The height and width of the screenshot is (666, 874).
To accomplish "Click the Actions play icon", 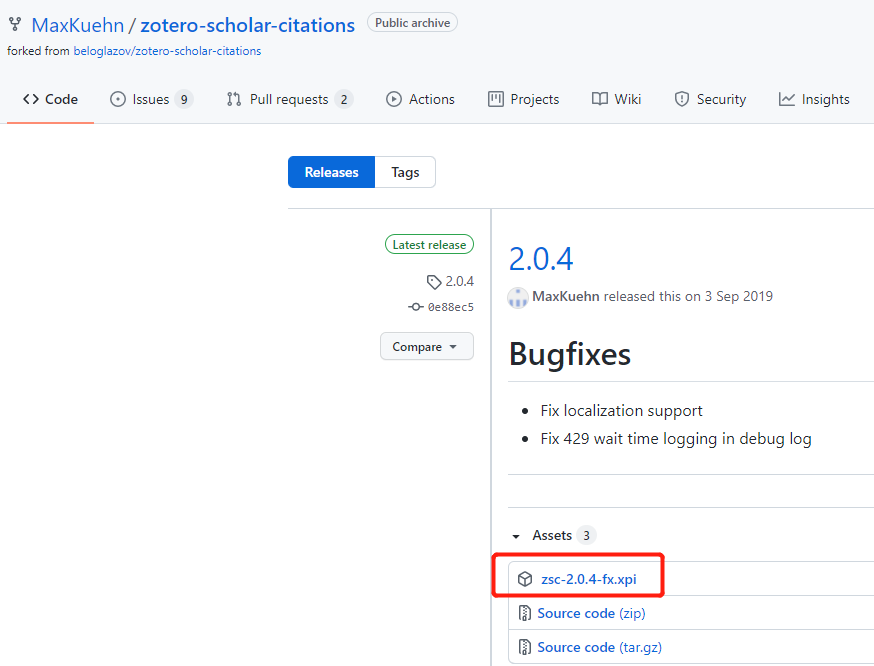I will click(x=394, y=99).
